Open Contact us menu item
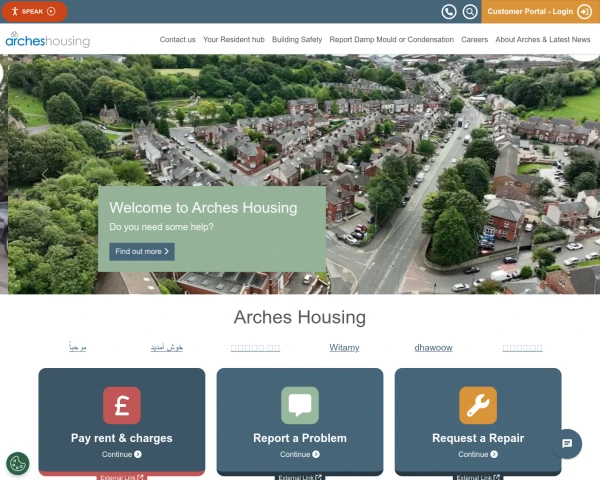Viewport: 600px width, 480px height. [178, 39]
